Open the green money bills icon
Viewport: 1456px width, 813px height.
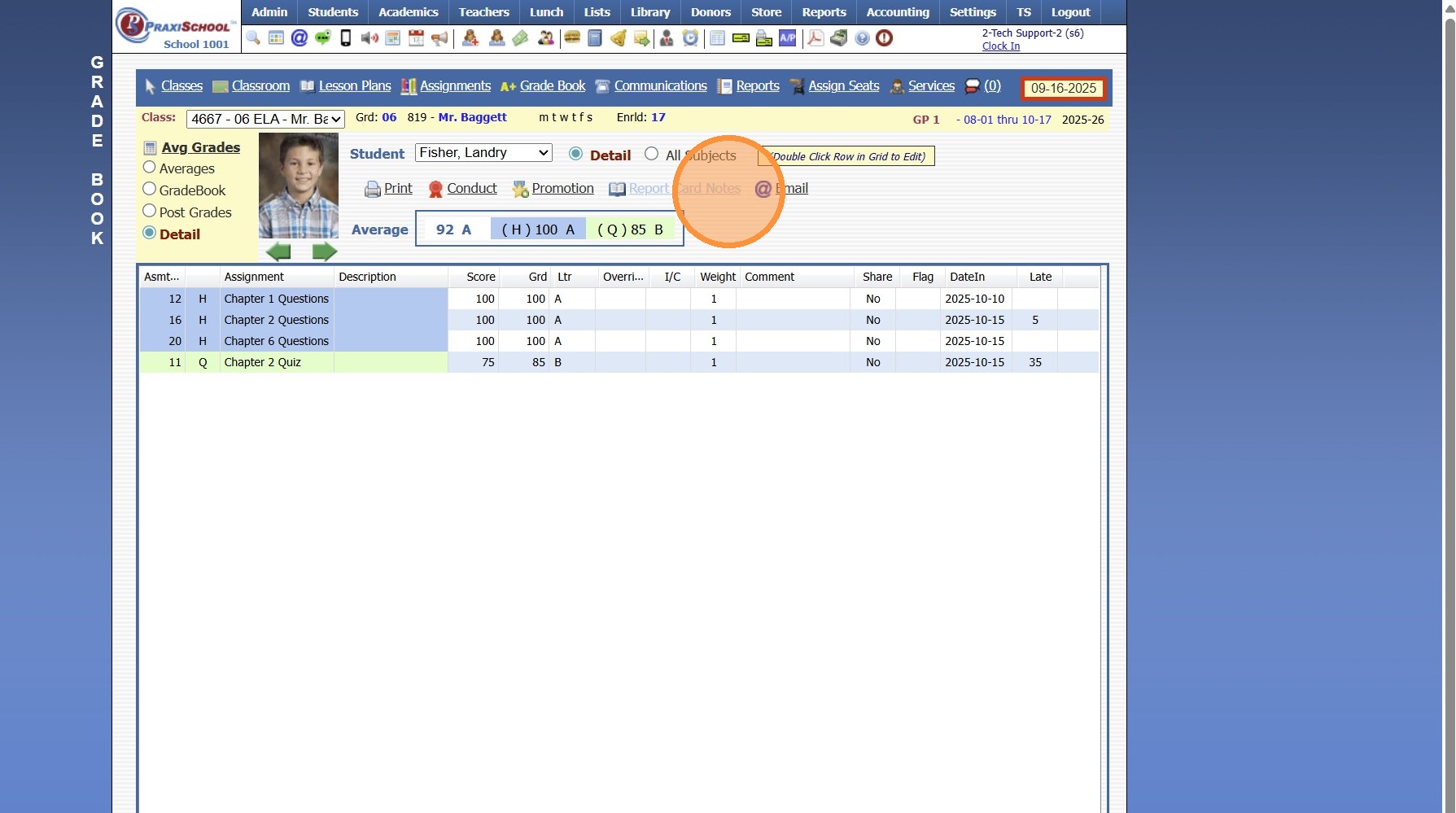pyautogui.click(x=521, y=38)
